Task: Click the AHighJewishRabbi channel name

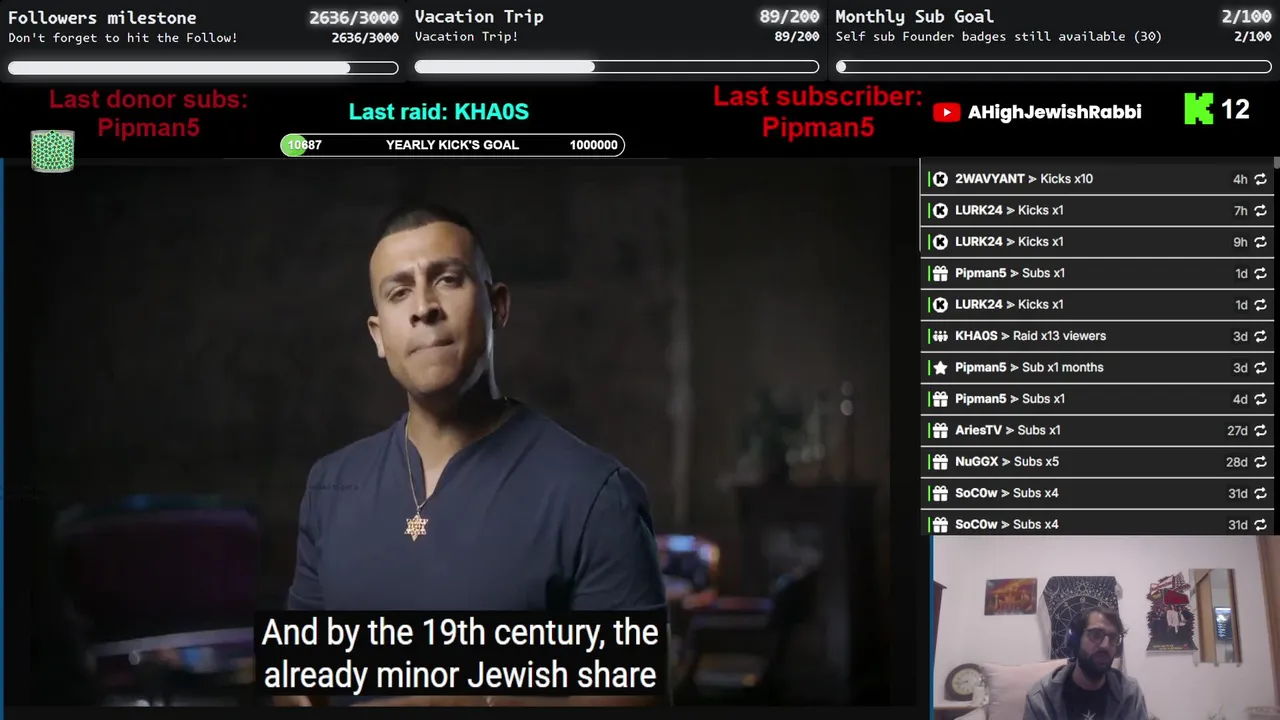Action: point(1054,112)
